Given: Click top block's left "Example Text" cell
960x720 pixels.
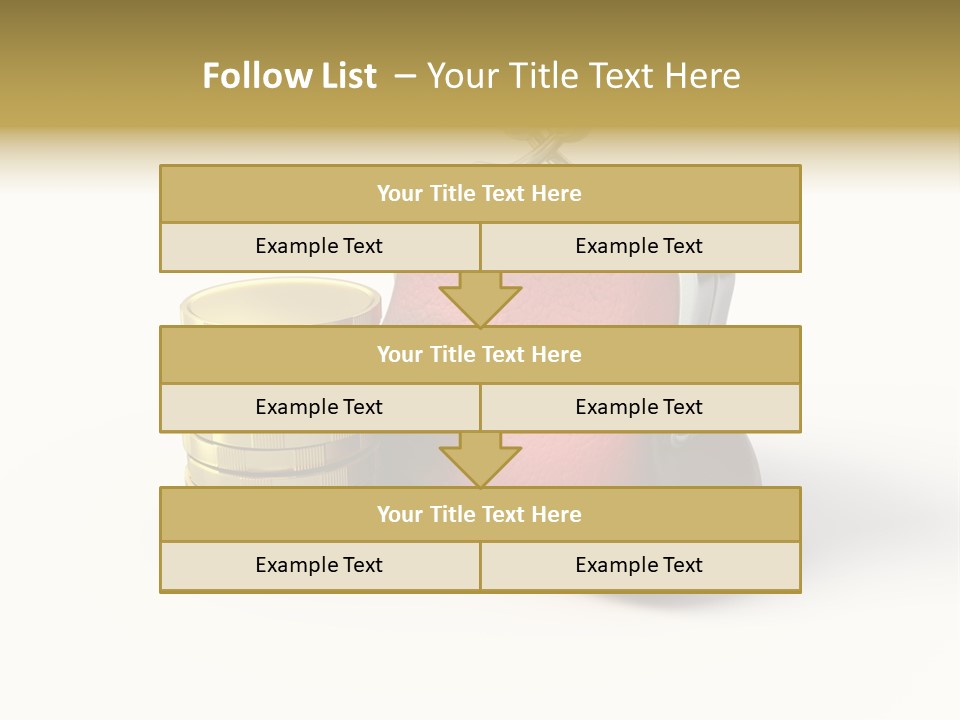Looking at the screenshot, I should pos(319,246).
